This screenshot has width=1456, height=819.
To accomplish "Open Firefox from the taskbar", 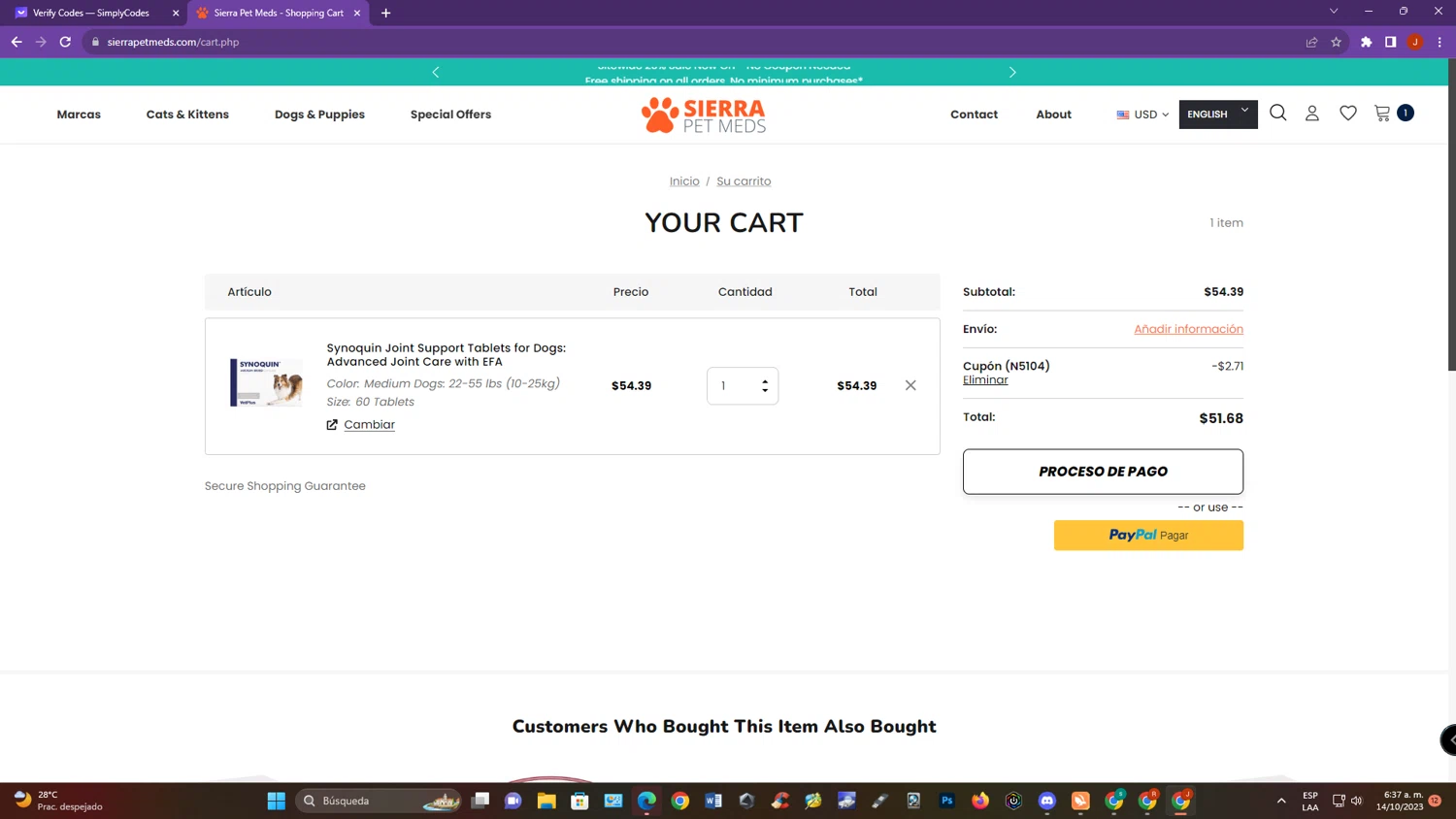I will pos(980,801).
